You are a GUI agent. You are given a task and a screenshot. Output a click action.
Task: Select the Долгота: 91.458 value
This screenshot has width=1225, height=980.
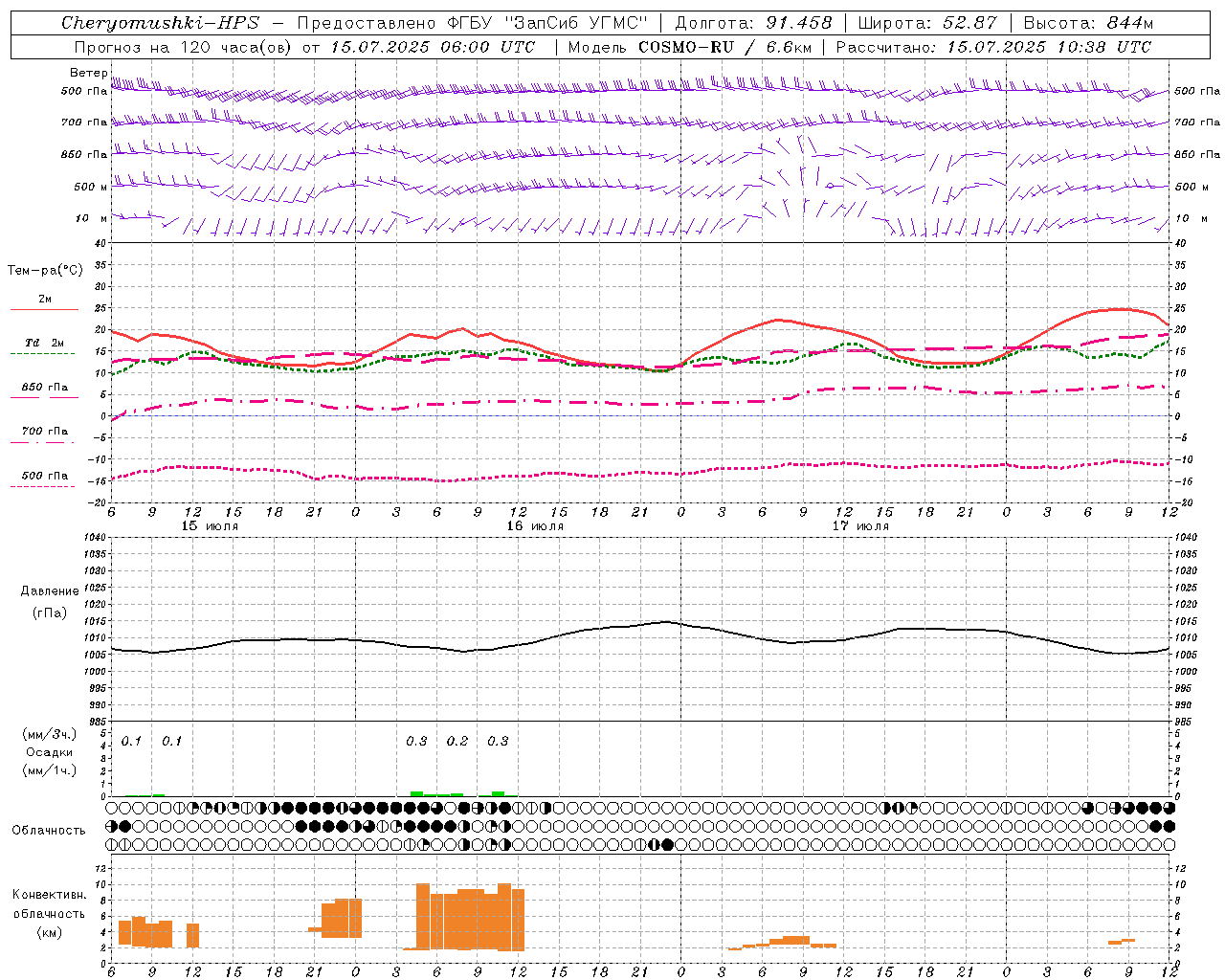[x=754, y=23]
